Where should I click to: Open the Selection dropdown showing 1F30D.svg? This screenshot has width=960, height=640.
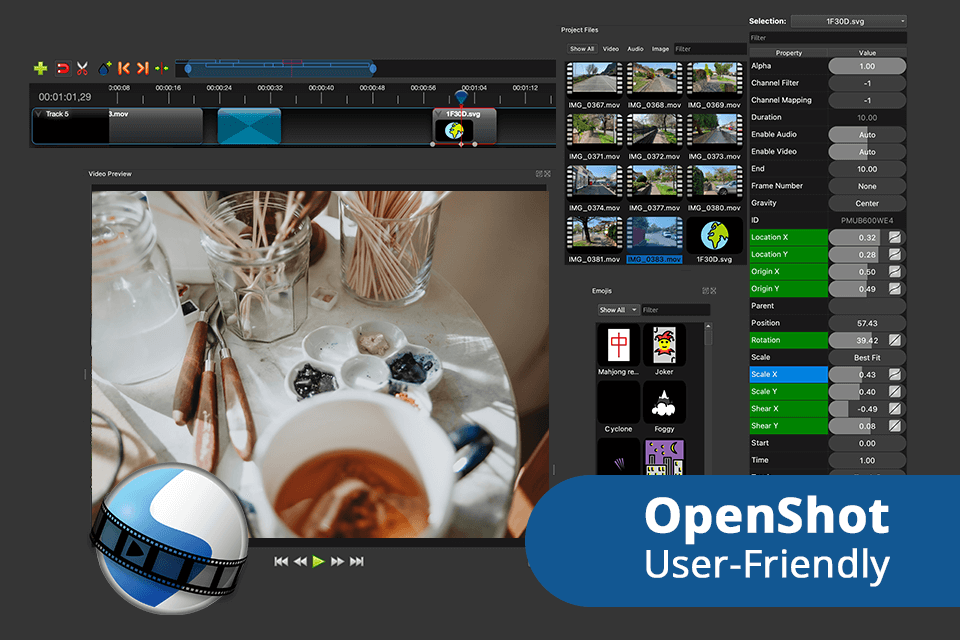tap(849, 21)
